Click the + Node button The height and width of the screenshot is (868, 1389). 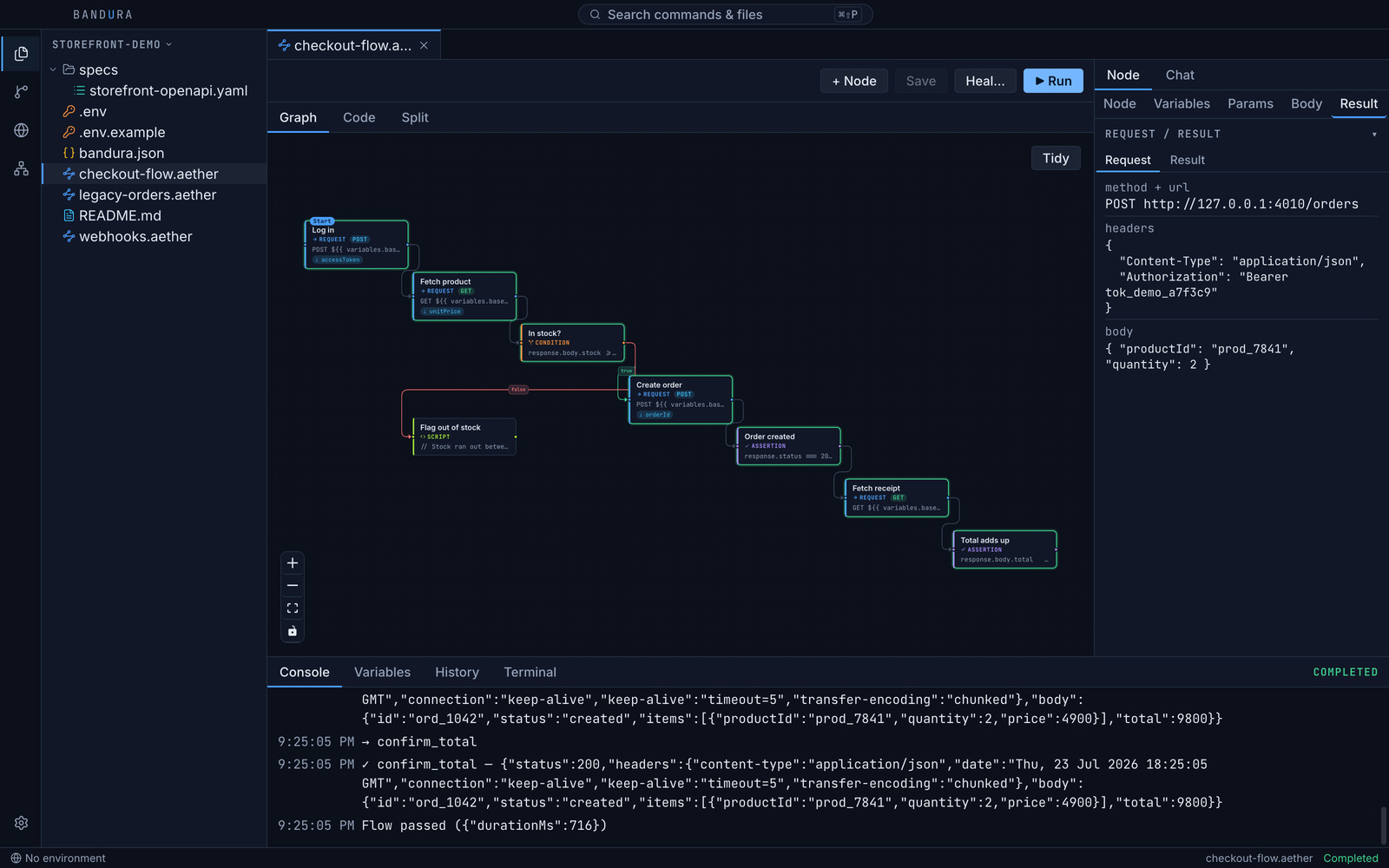point(854,81)
